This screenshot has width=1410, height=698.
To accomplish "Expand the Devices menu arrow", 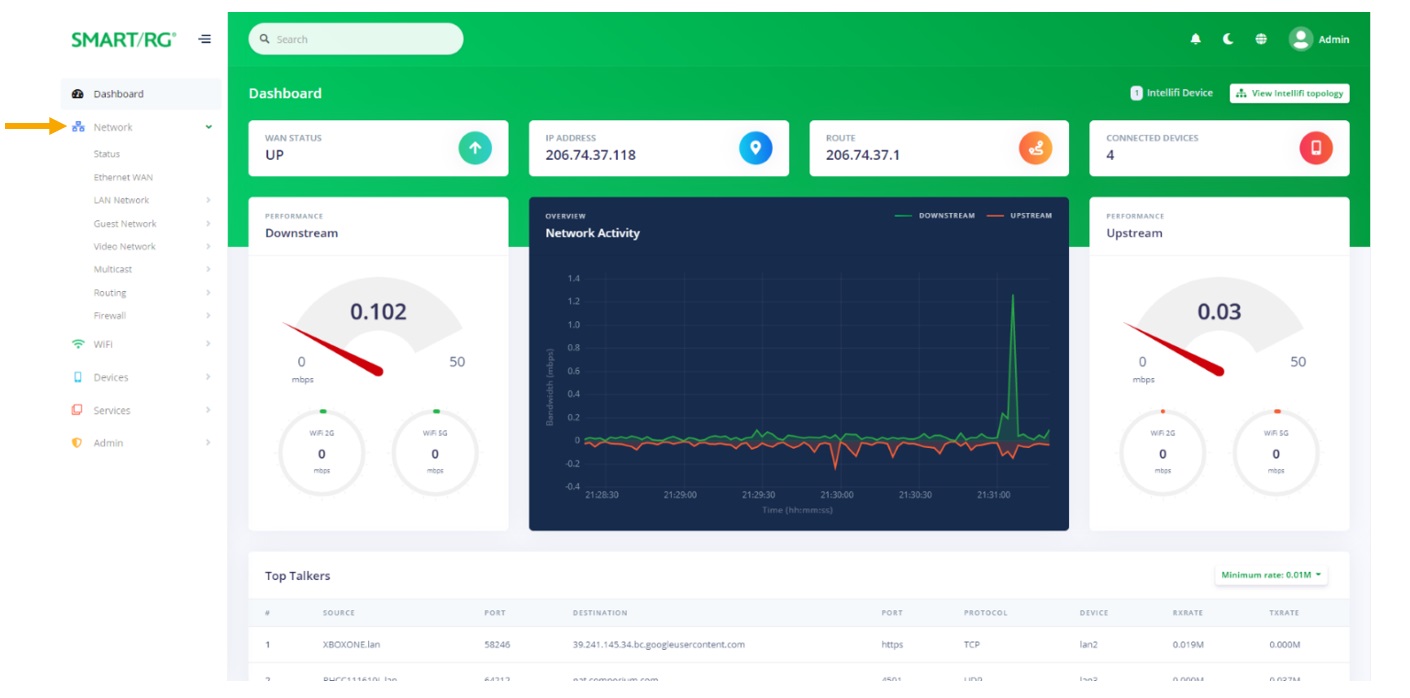I will [208, 377].
